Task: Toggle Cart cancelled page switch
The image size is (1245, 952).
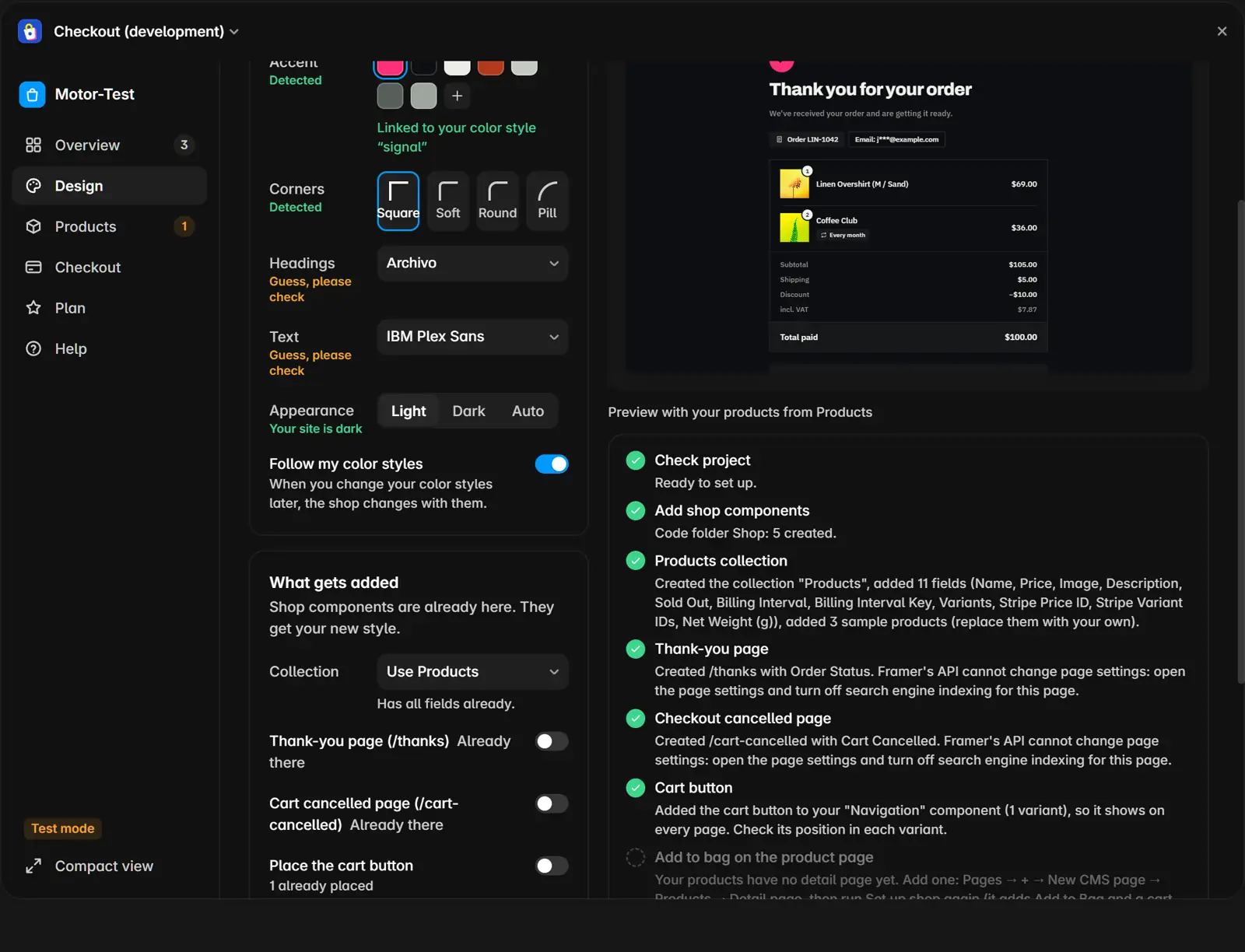Action: click(x=552, y=803)
